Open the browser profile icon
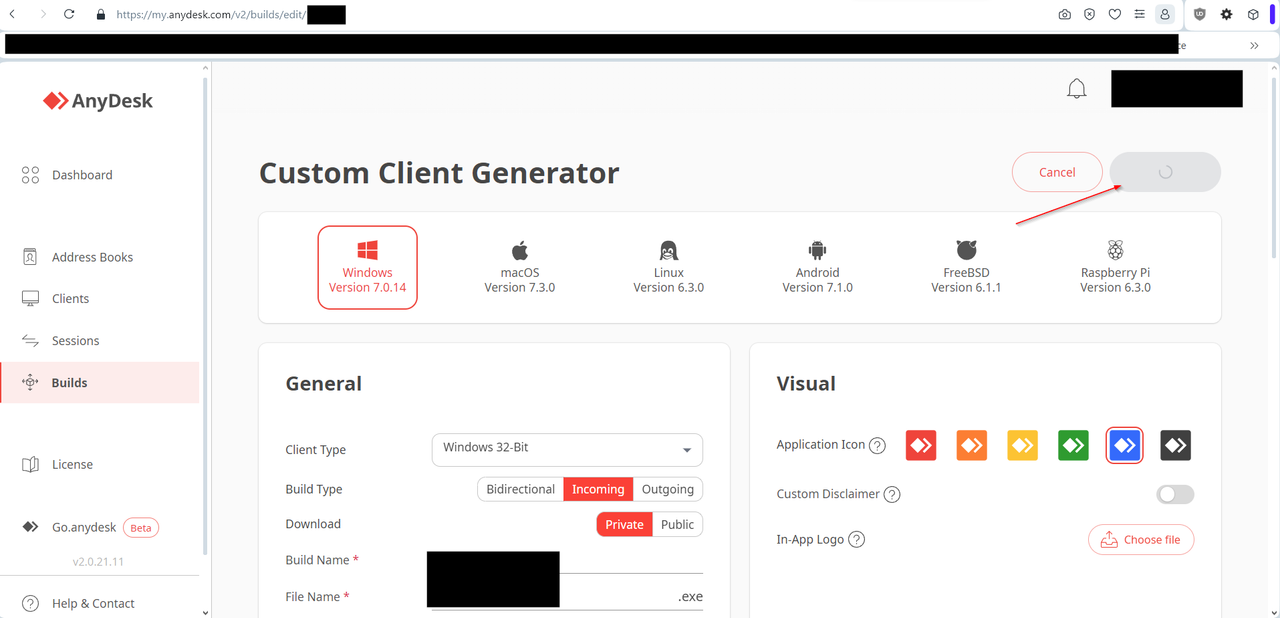 point(1164,15)
